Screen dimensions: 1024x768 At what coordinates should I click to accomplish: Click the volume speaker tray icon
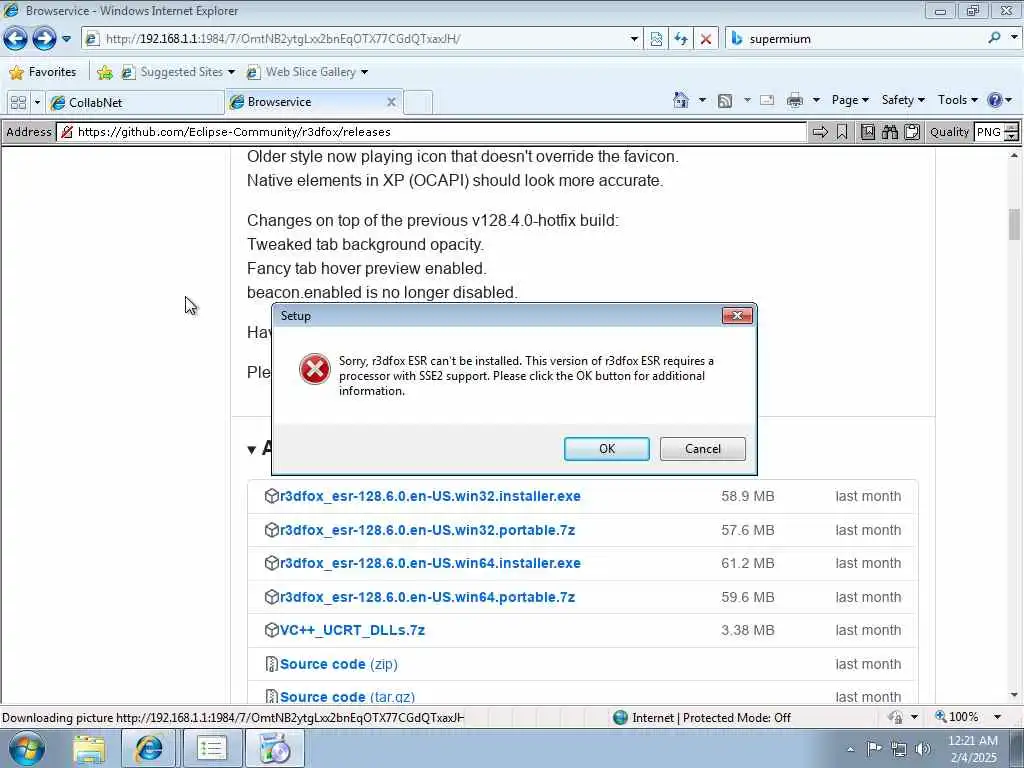click(x=923, y=748)
